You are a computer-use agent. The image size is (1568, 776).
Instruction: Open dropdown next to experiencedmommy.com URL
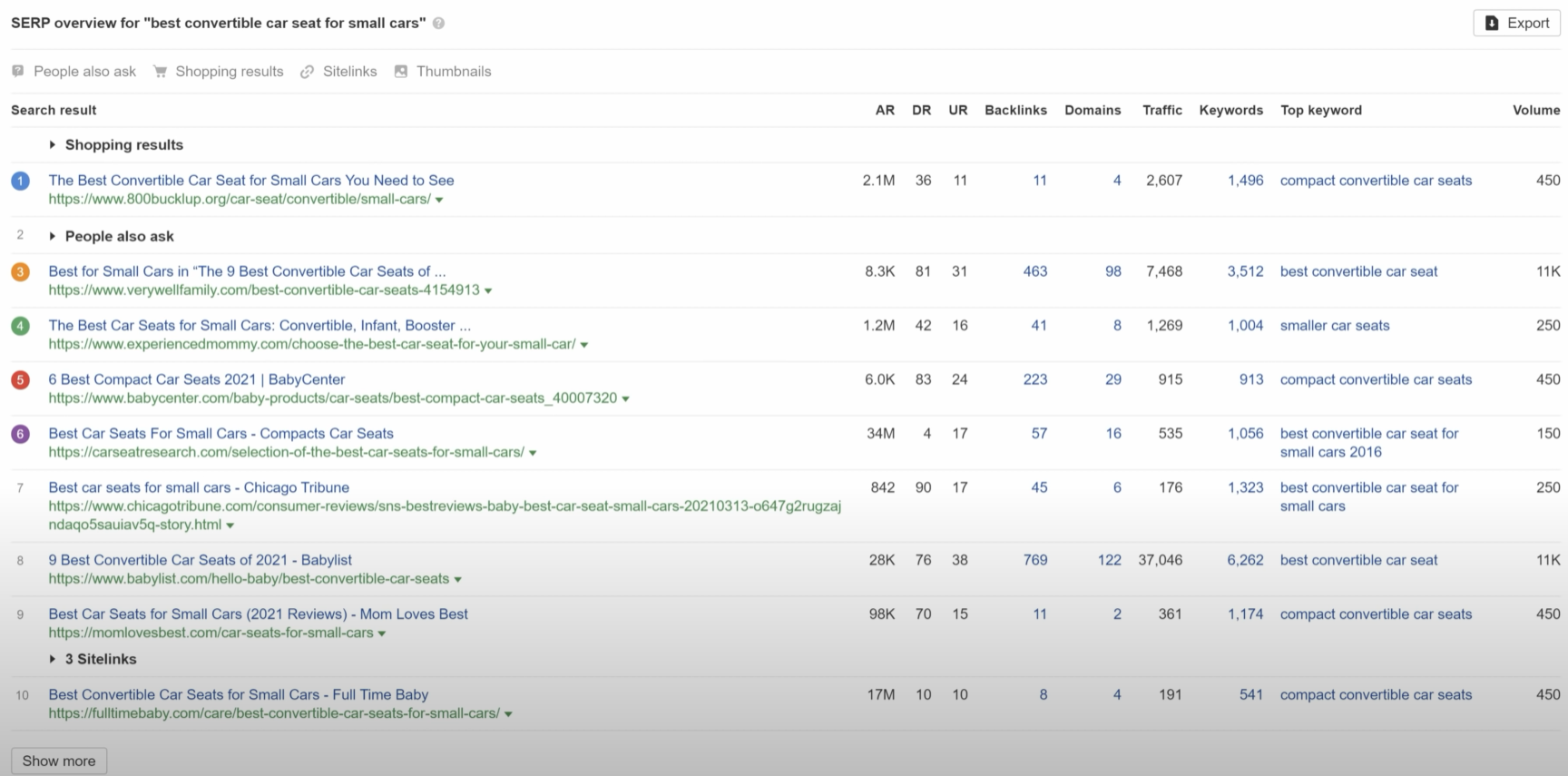[x=584, y=345]
